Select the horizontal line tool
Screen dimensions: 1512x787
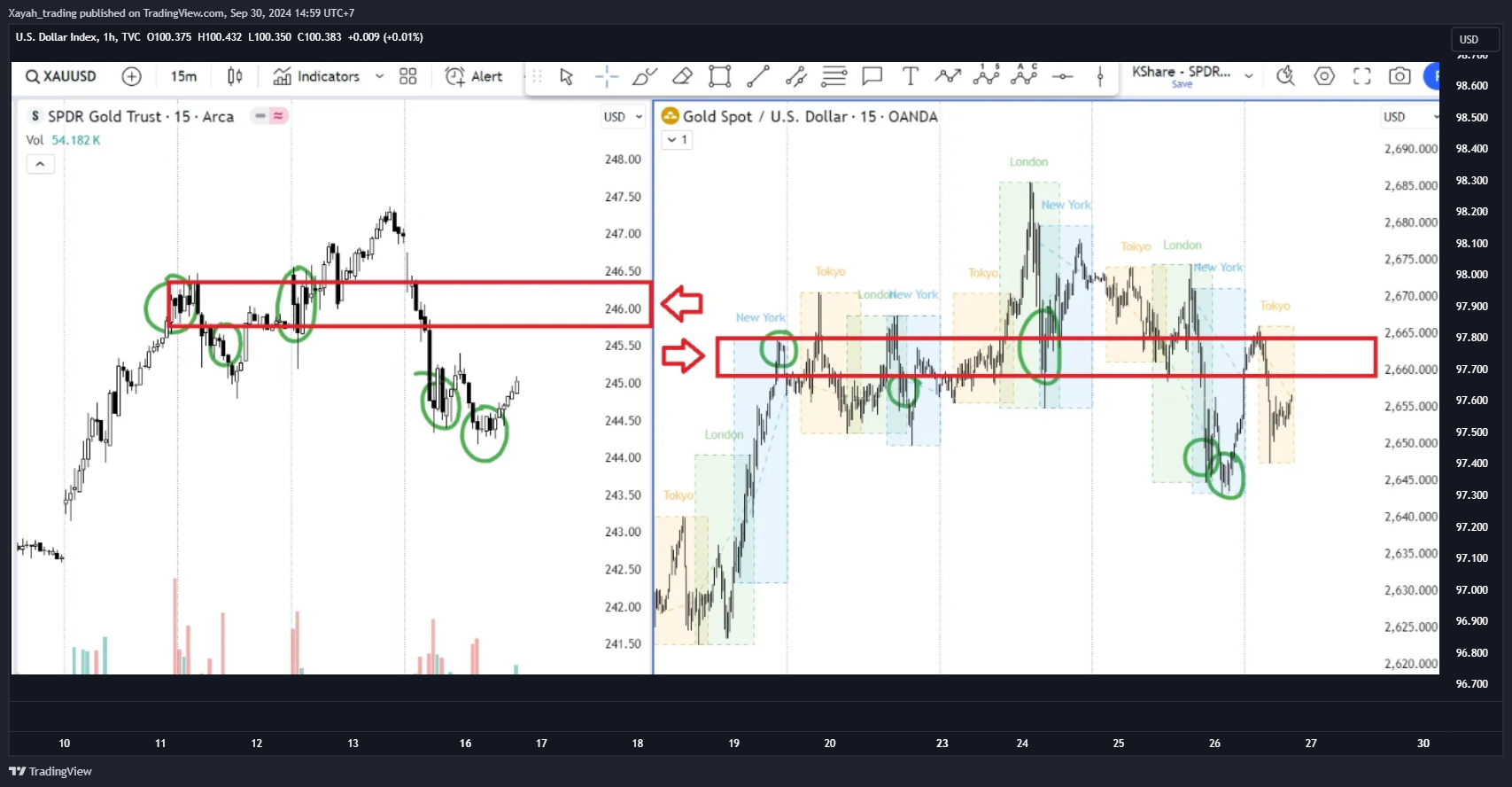[1062, 77]
